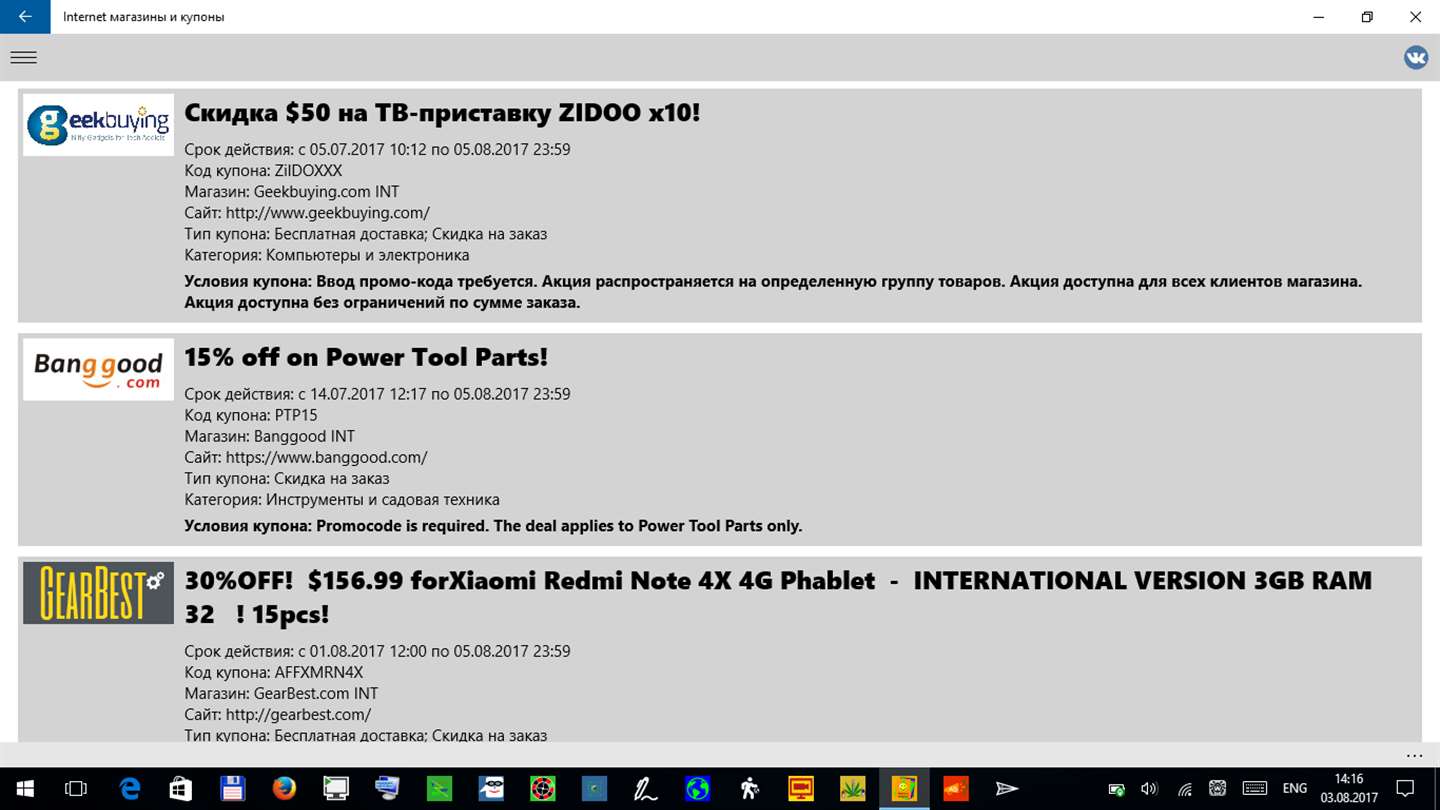This screenshot has height=810, width=1440.
Task: Click validity line starting 05.07.2017 10:12
Action: pyautogui.click(x=377, y=150)
